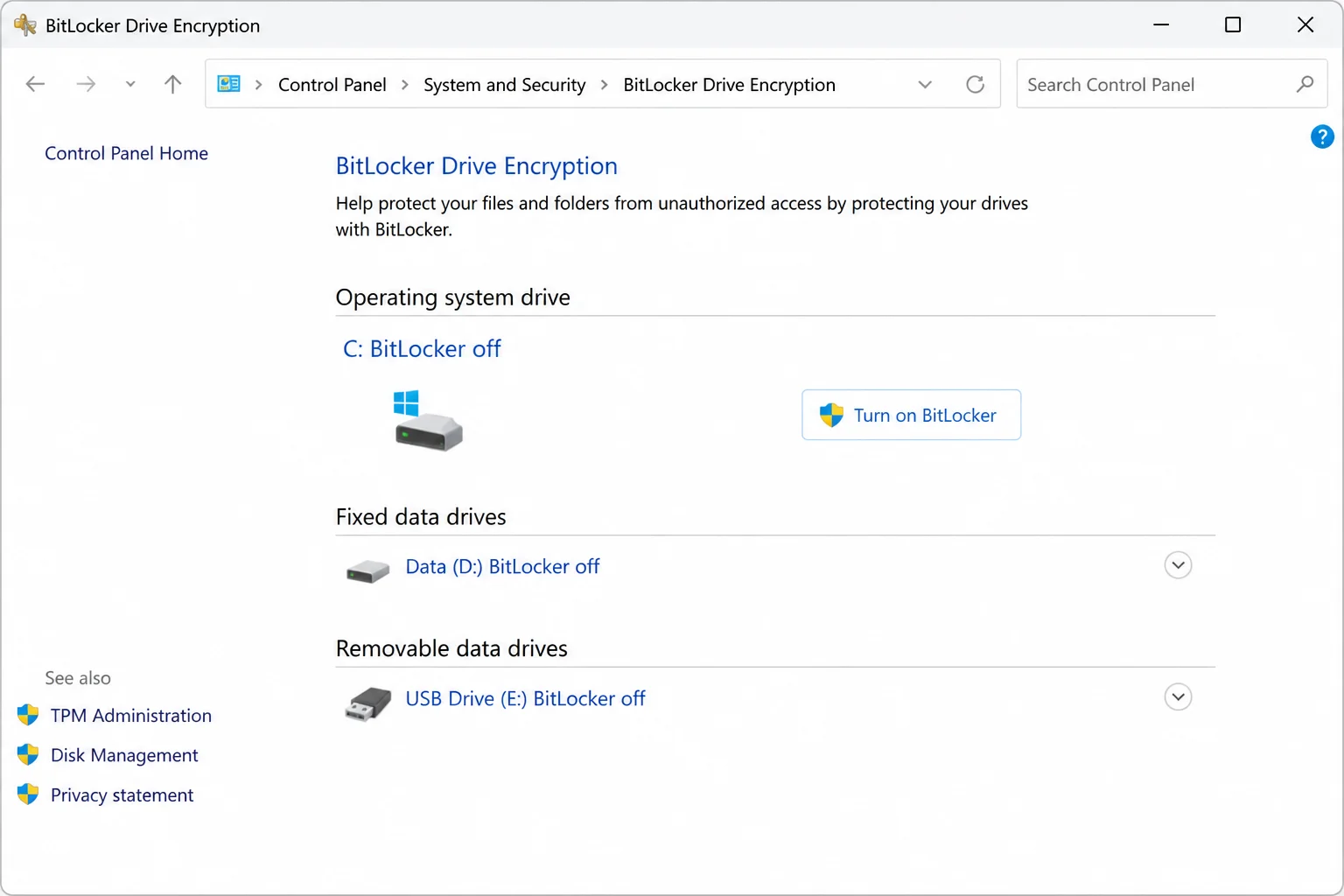Go up one level arrow

(x=173, y=84)
